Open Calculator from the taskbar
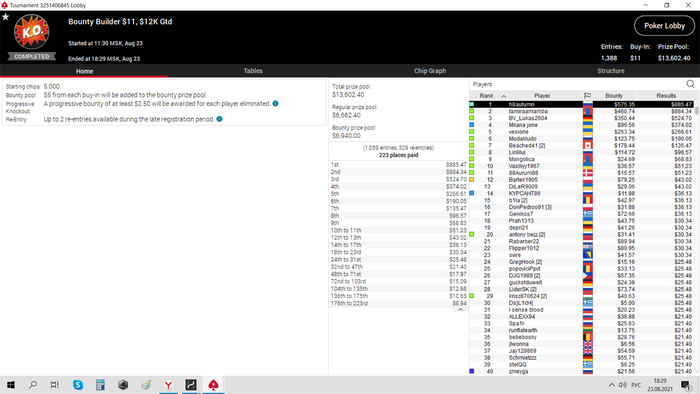700x394 pixels. [x=100, y=385]
